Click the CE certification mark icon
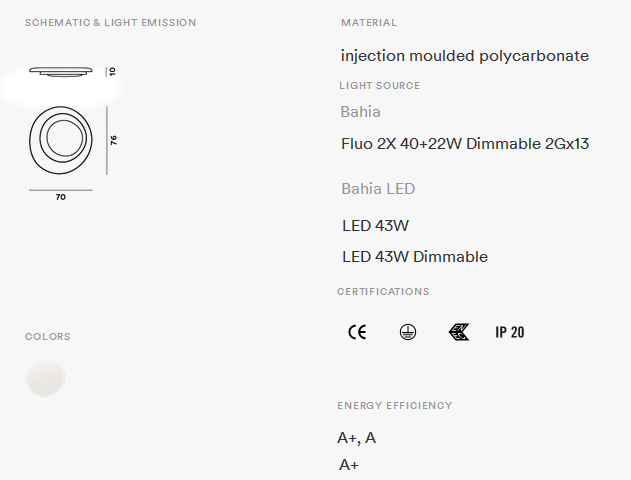The width and height of the screenshot is (631, 480). pyautogui.click(x=357, y=332)
